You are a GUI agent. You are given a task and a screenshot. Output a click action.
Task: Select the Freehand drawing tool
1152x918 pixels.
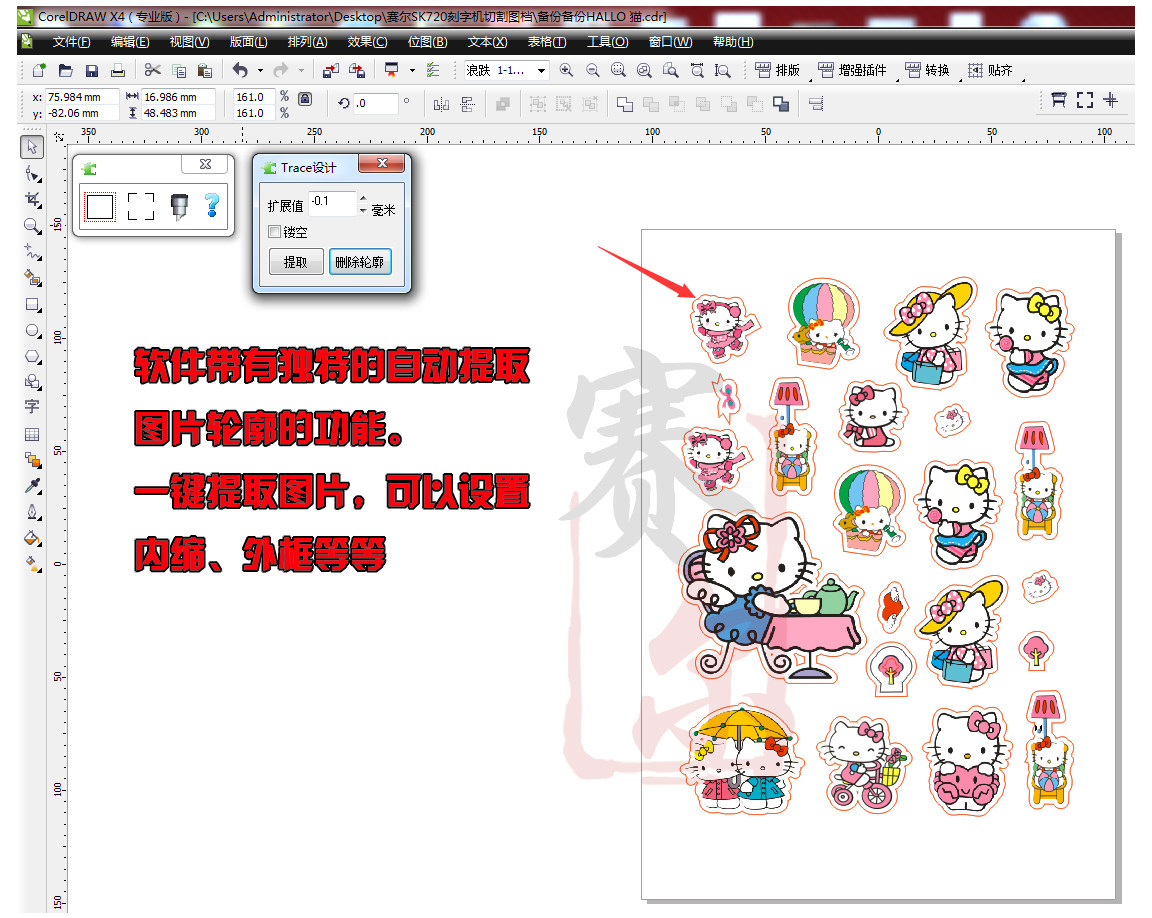(32, 252)
